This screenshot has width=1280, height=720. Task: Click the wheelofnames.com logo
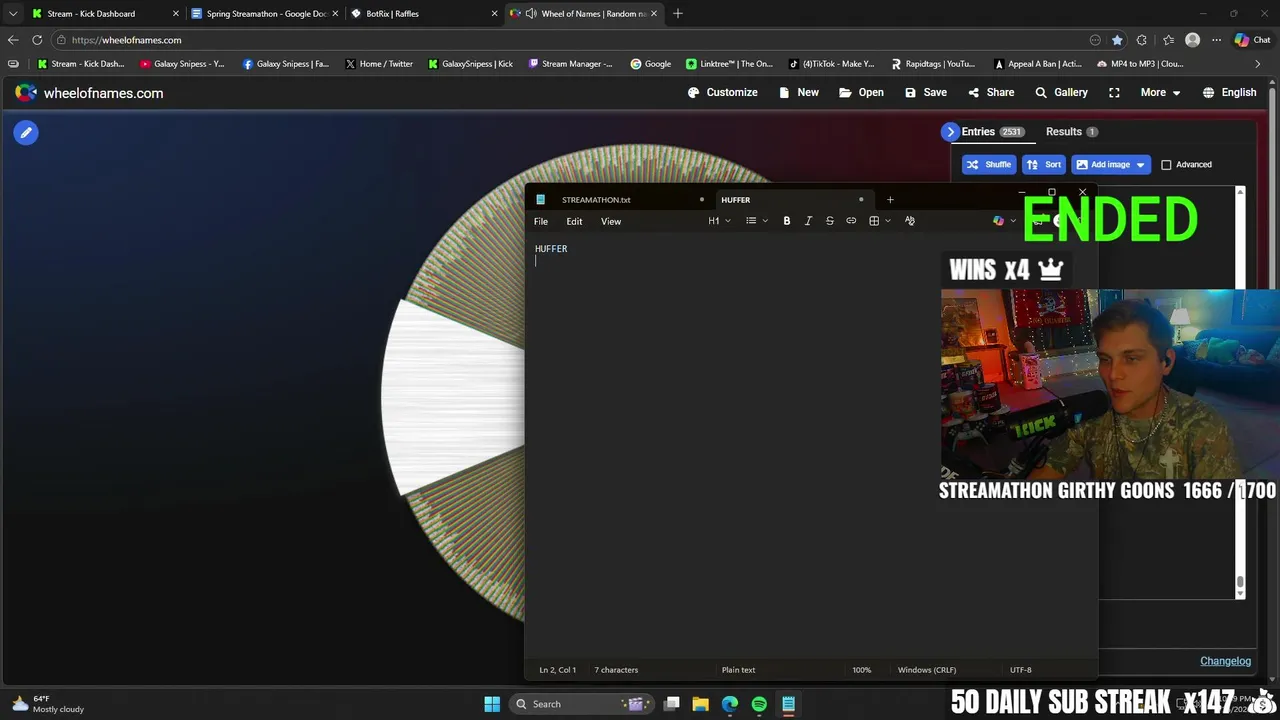click(89, 93)
